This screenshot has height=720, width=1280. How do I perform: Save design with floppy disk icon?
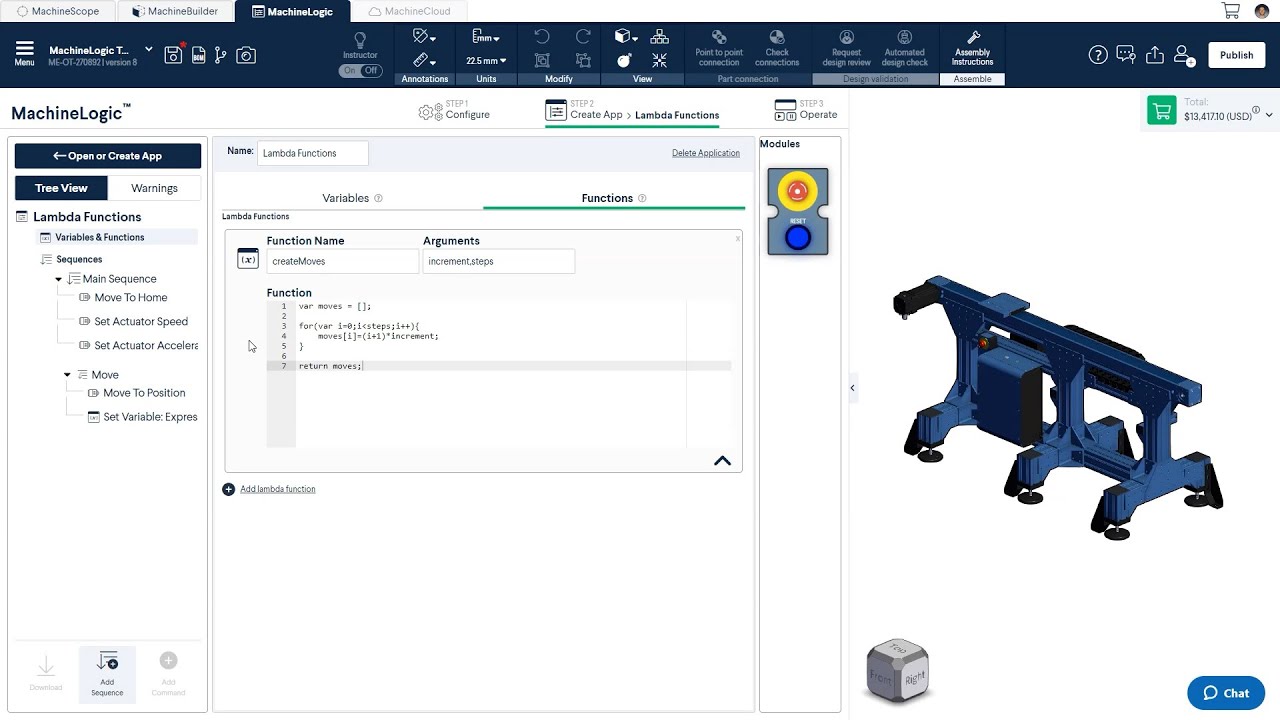point(173,55)
